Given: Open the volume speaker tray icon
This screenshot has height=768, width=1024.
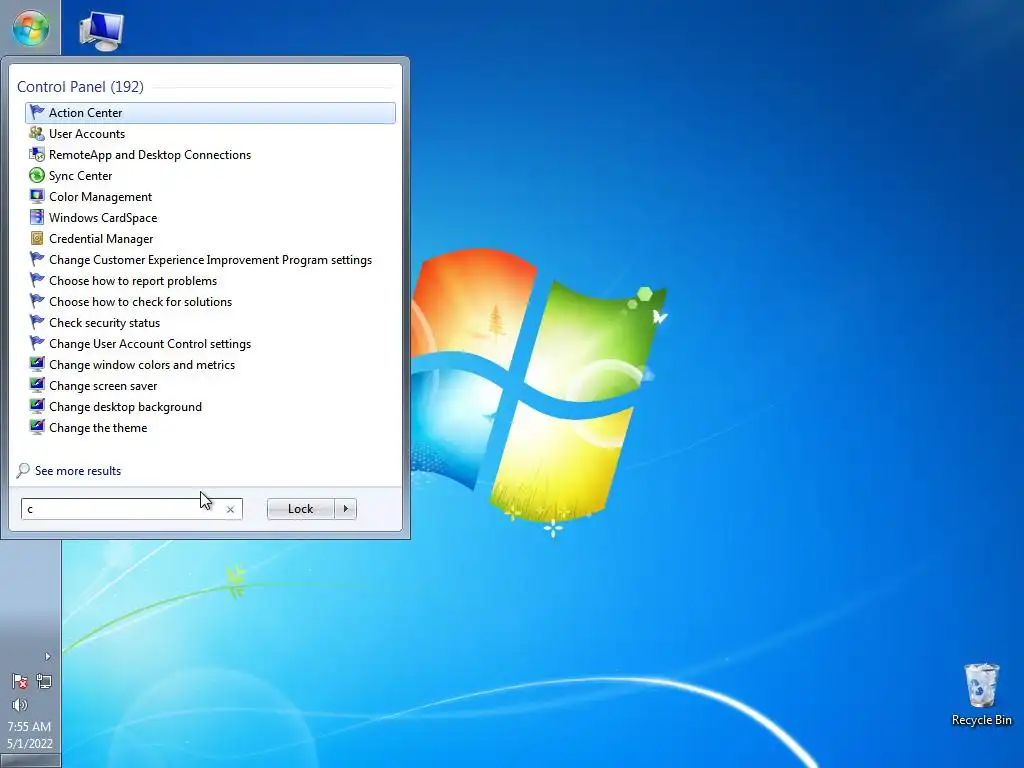Looking at the screenshot, I should pos(20,705).
